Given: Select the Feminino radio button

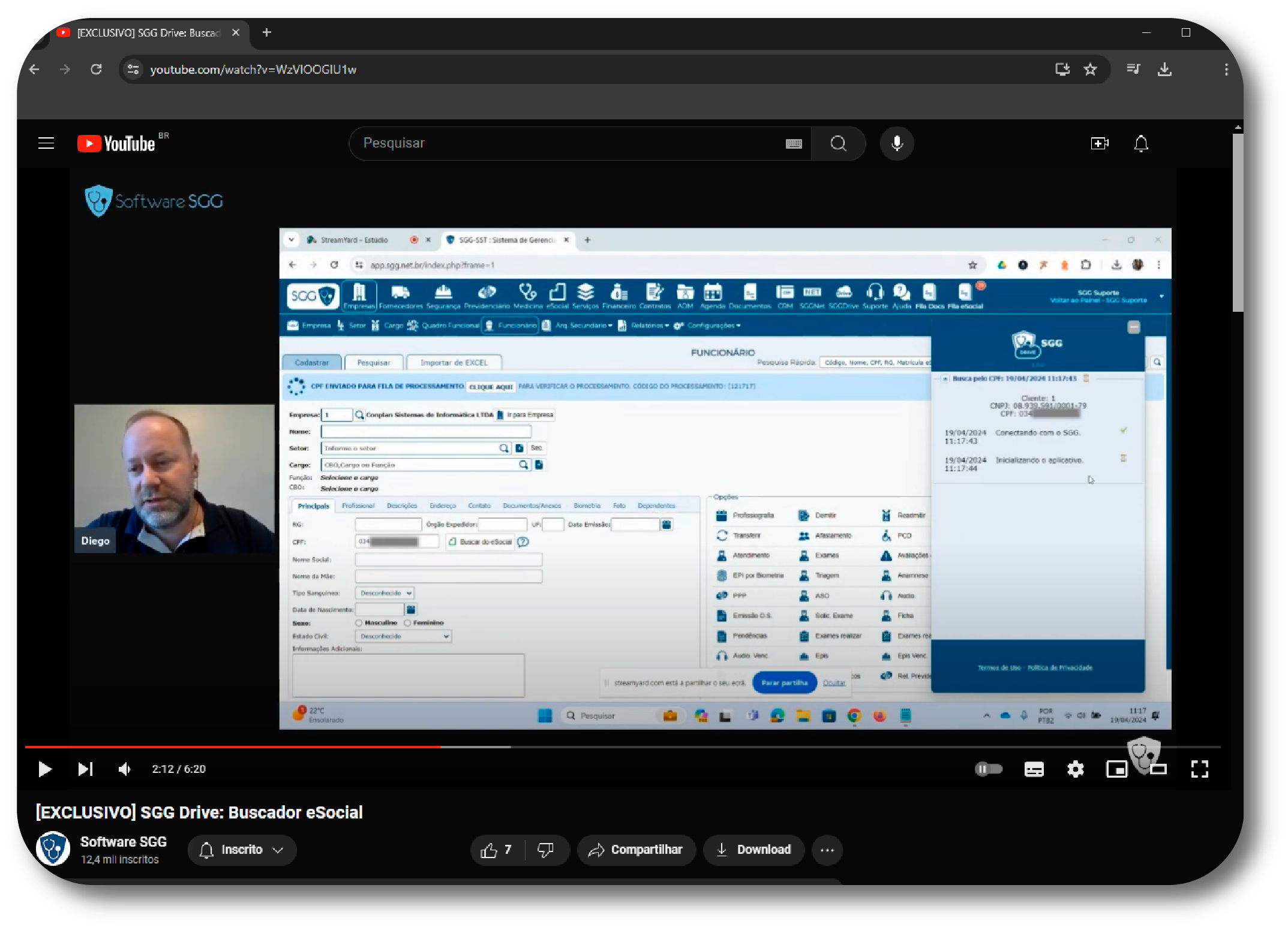Looking at the screenshot, I should 407,623.
